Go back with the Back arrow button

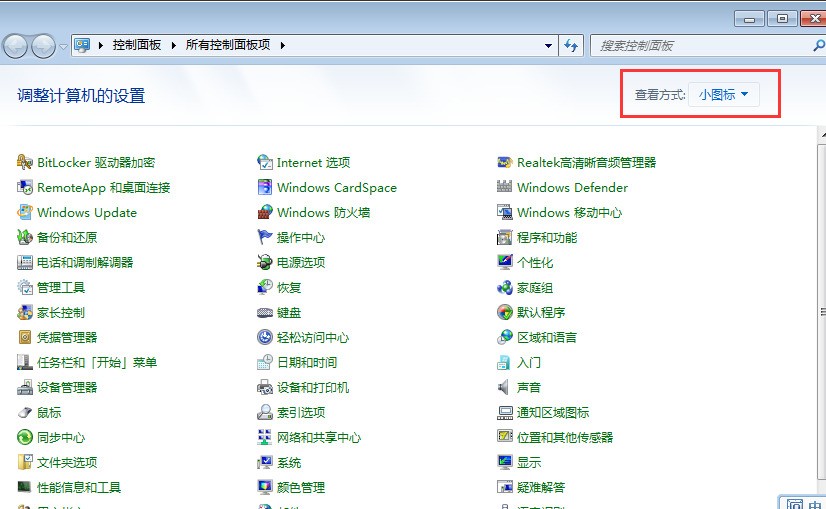[x=15, y=46]
